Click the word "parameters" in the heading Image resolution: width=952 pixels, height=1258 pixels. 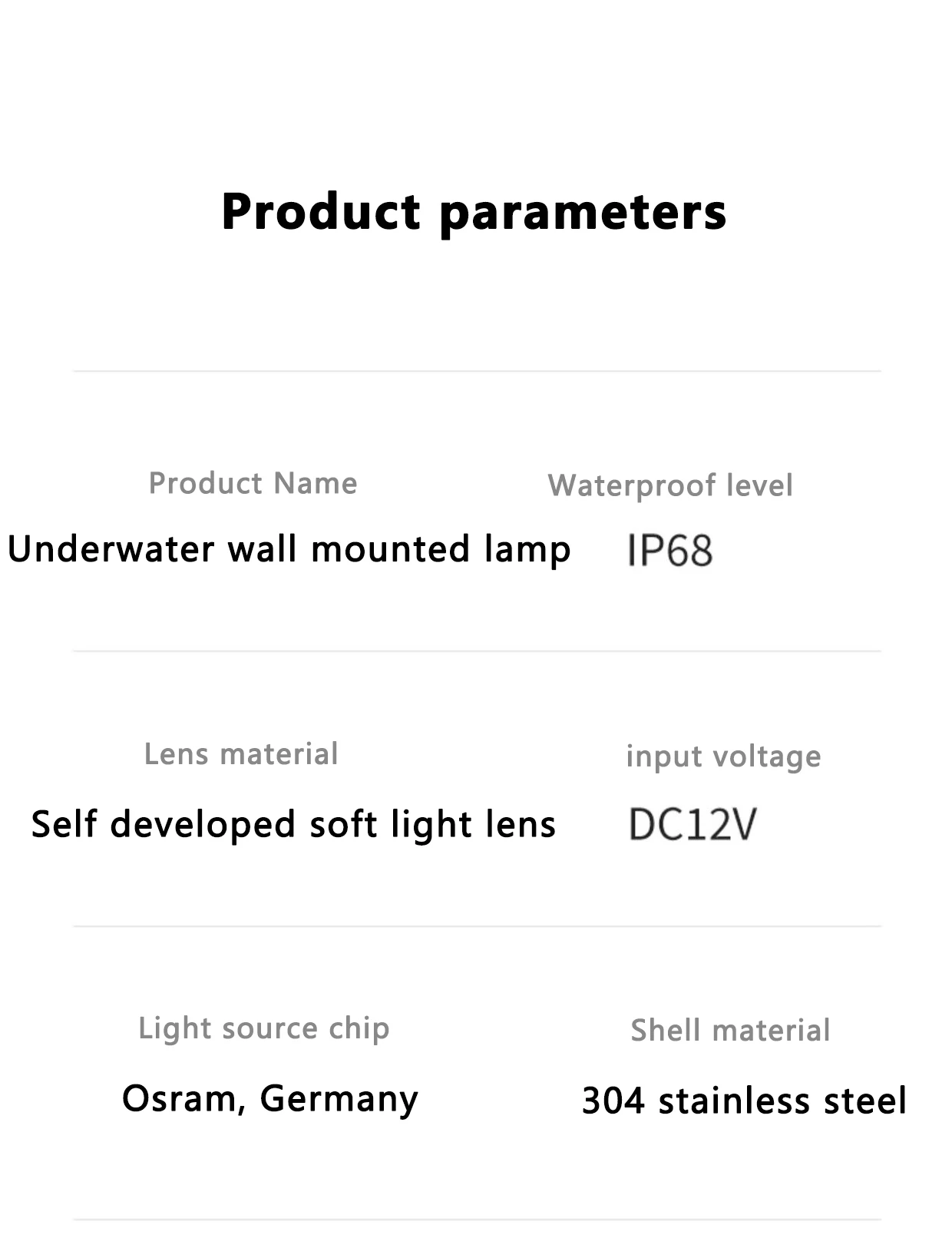tap(583, 212)
